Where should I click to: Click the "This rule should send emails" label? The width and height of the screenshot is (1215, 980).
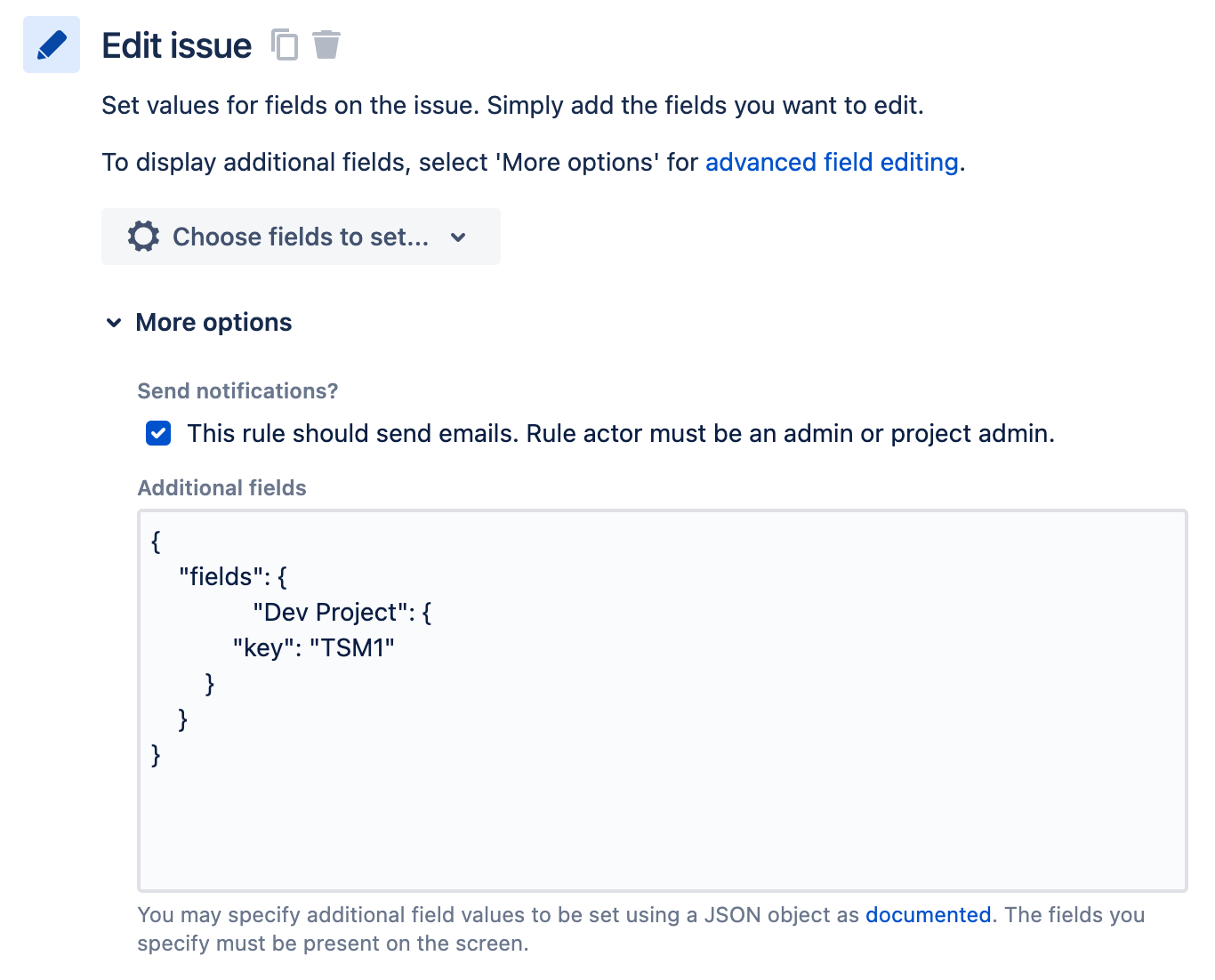[x=621, y=433]
